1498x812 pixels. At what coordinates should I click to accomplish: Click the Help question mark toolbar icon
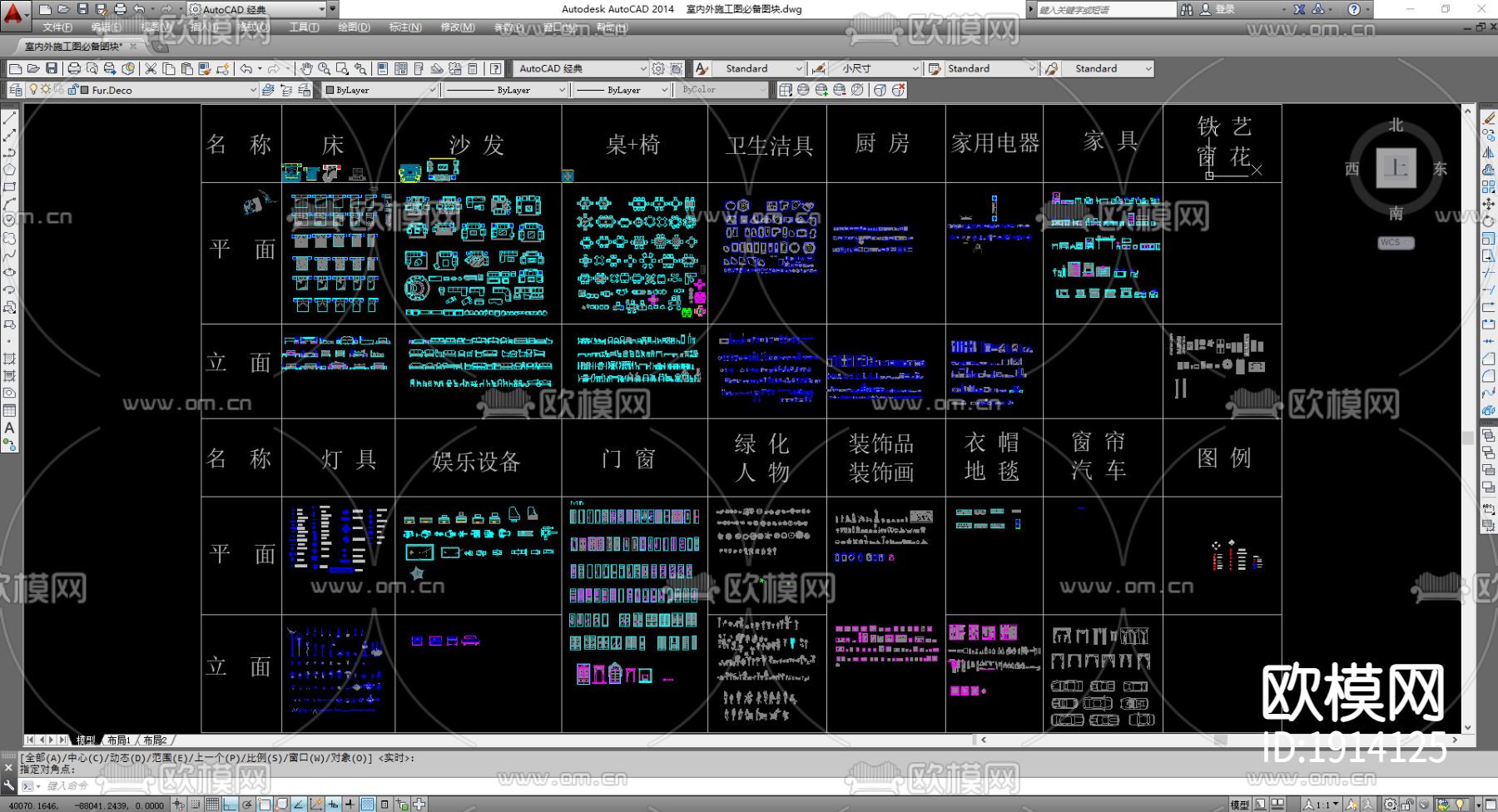(496, 68)
